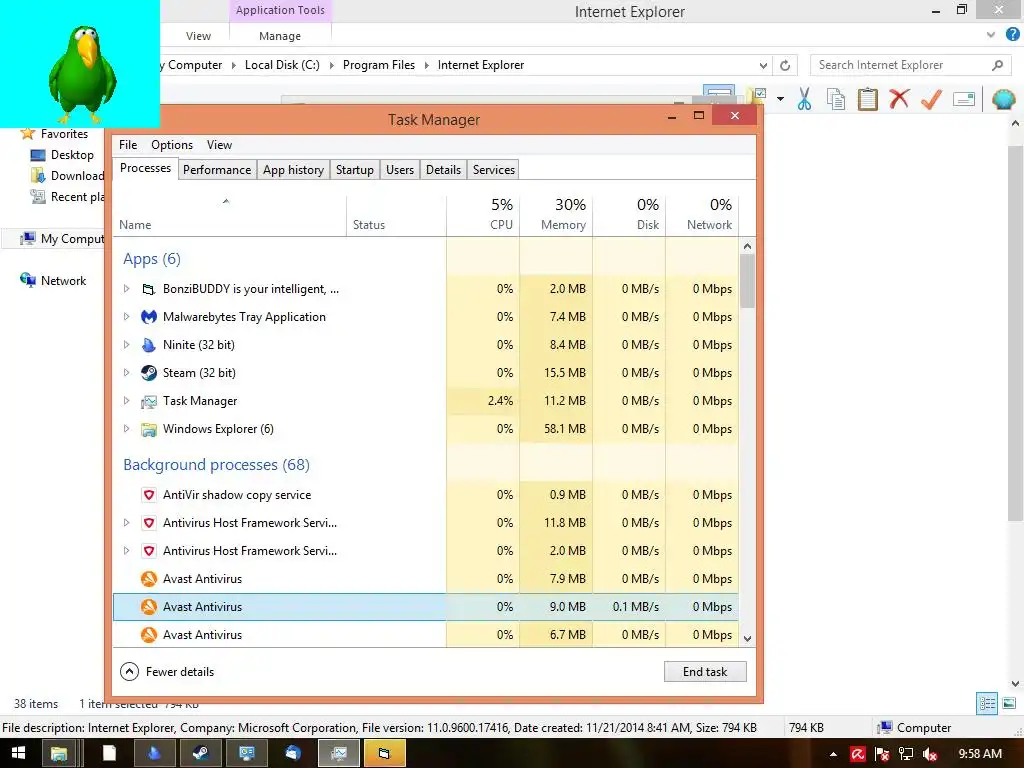Viewport: 1024px width, 768px height.
Task: Select Network in the Explorer navigation pane
Action: point(63,281)
